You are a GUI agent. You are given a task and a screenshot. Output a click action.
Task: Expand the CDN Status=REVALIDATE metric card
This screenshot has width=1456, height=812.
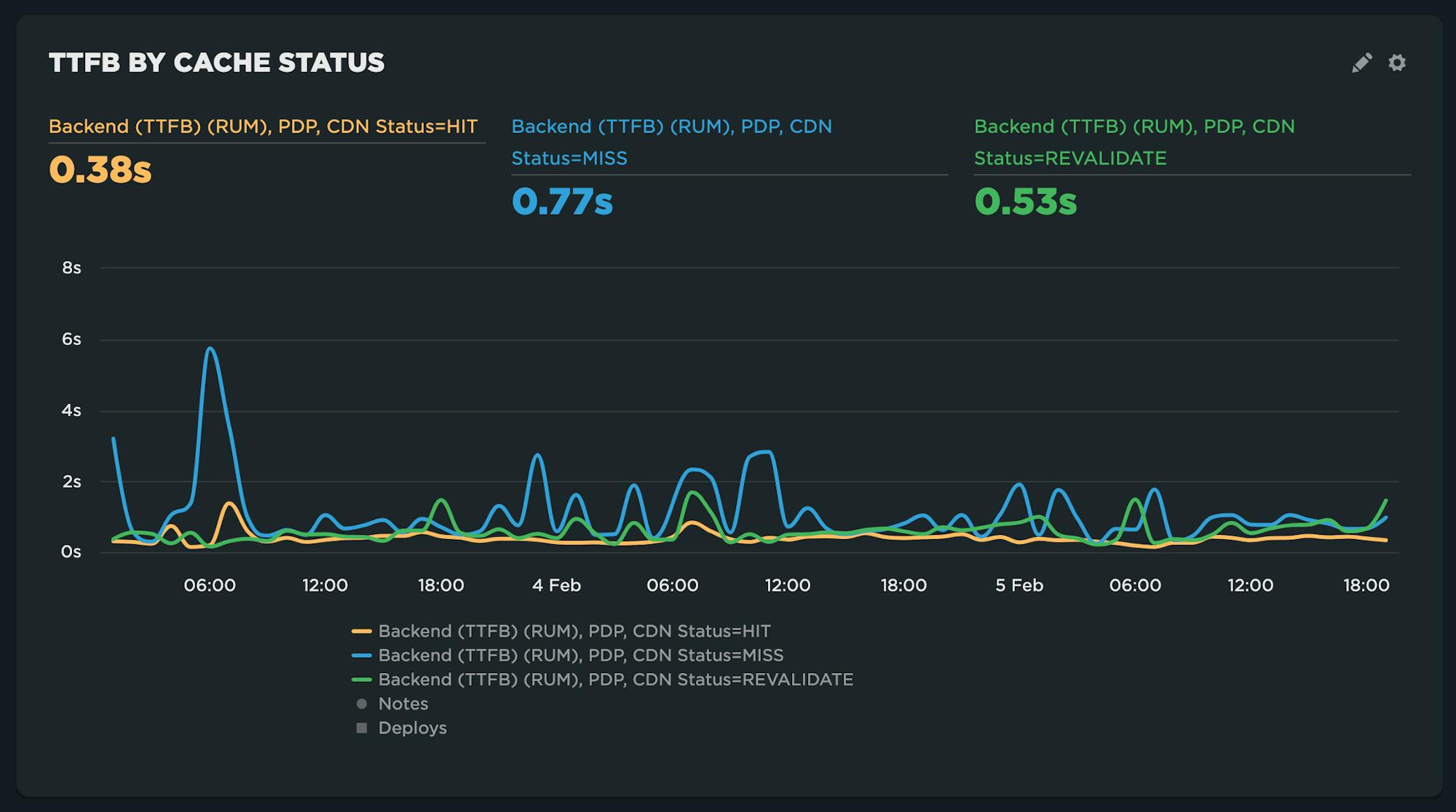[x=1131, y=142]
